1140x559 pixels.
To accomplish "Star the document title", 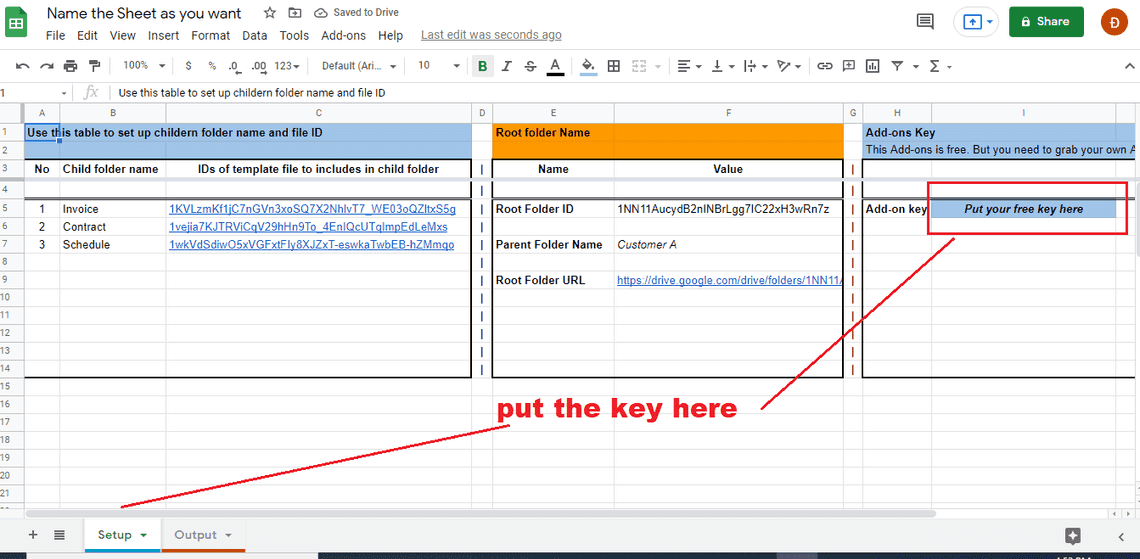I will coord(270,13).
